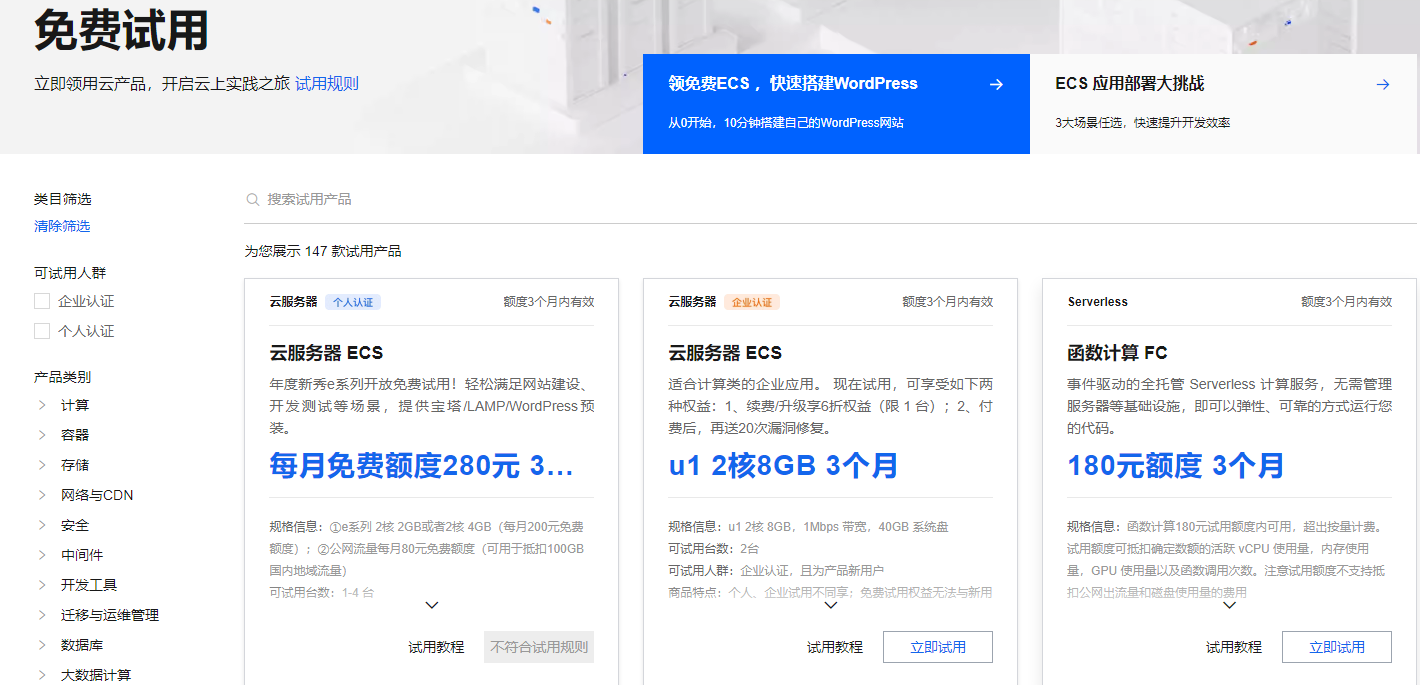Click the arrow on ECS 应用部署大挑战 banner

1383,84
